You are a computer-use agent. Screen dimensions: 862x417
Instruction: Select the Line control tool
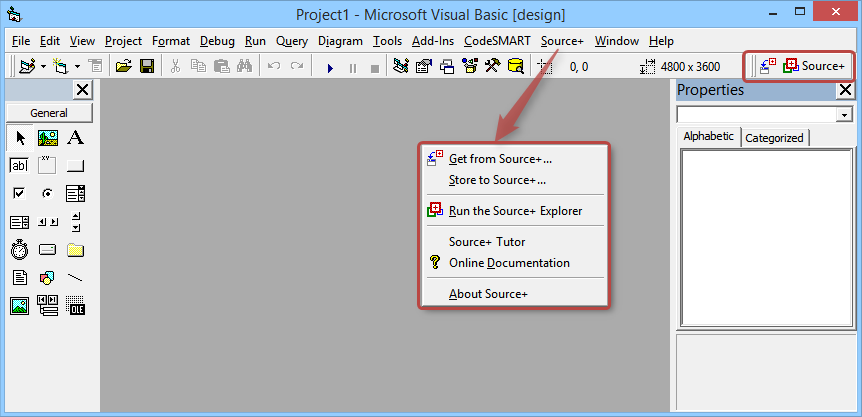click(75, 277)
